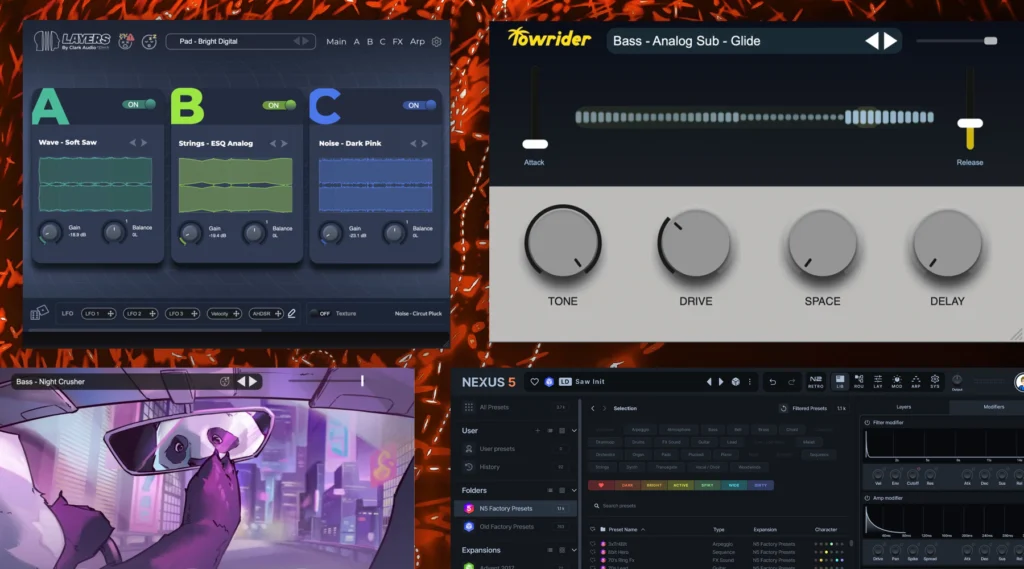Select N5 Factory Presets folder

tap(515, 508)
